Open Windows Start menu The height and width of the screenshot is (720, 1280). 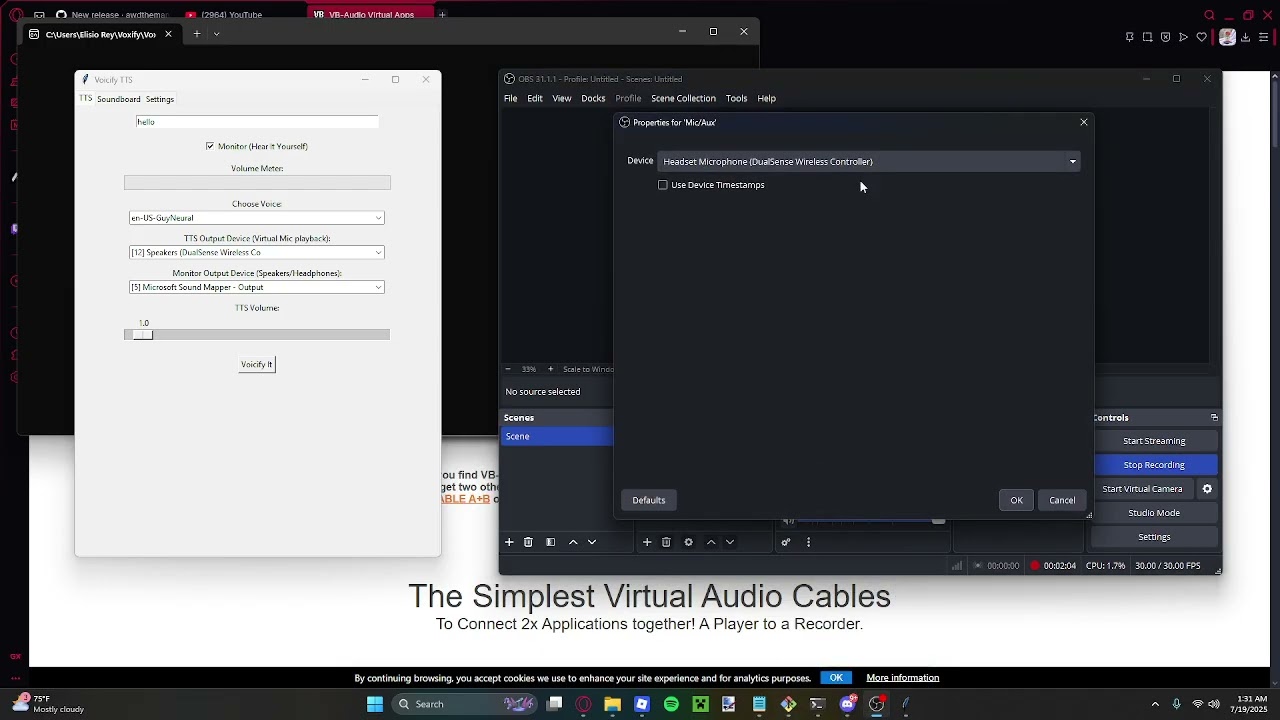[x=375, y=704]
